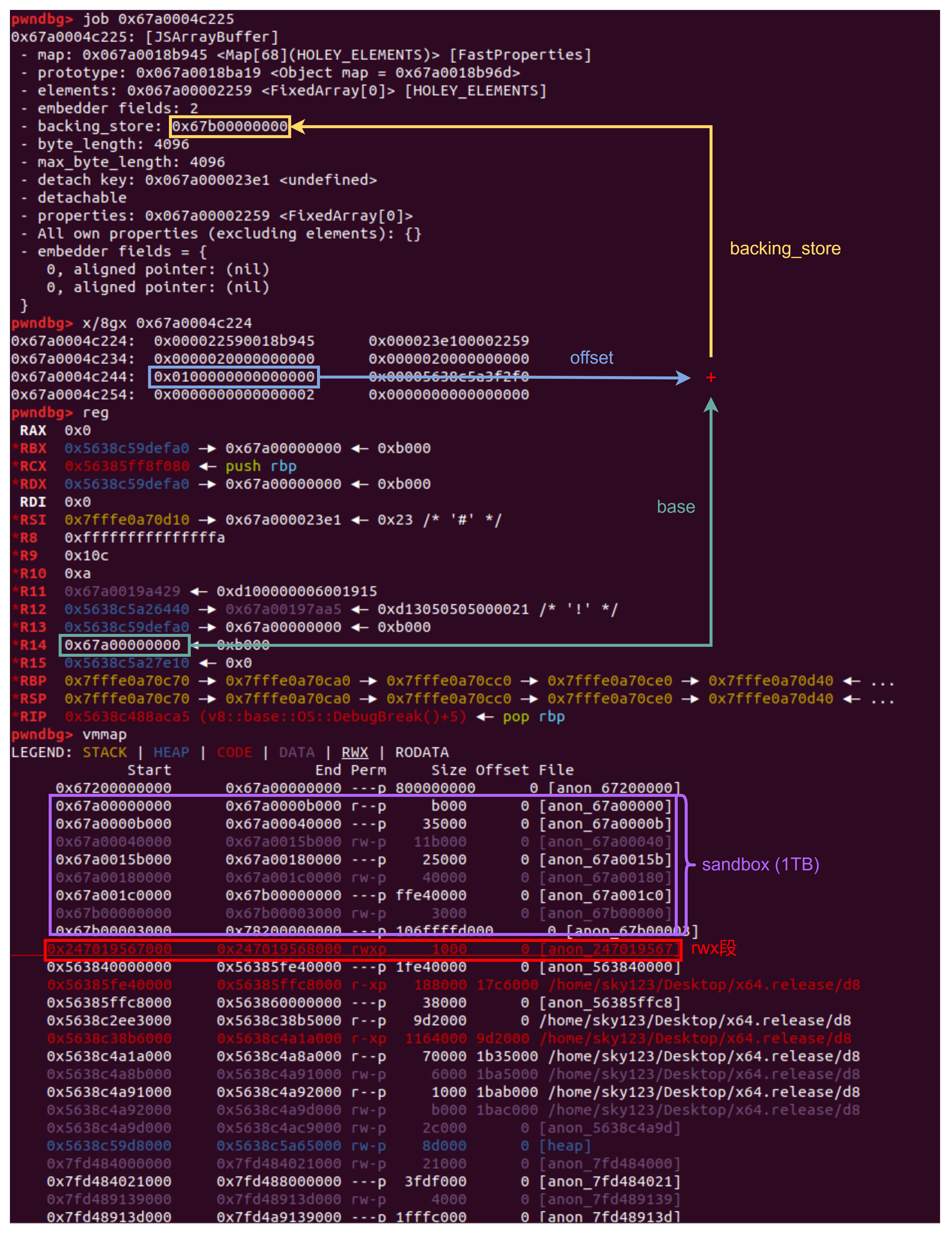Click the red 'rwx段' annotation label
Screen dimensions: 952x1236
coord(714,948)
